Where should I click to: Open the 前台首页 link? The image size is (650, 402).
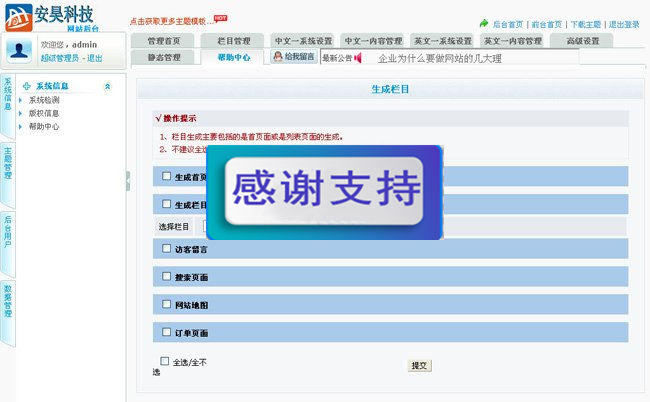click(547, 24)
